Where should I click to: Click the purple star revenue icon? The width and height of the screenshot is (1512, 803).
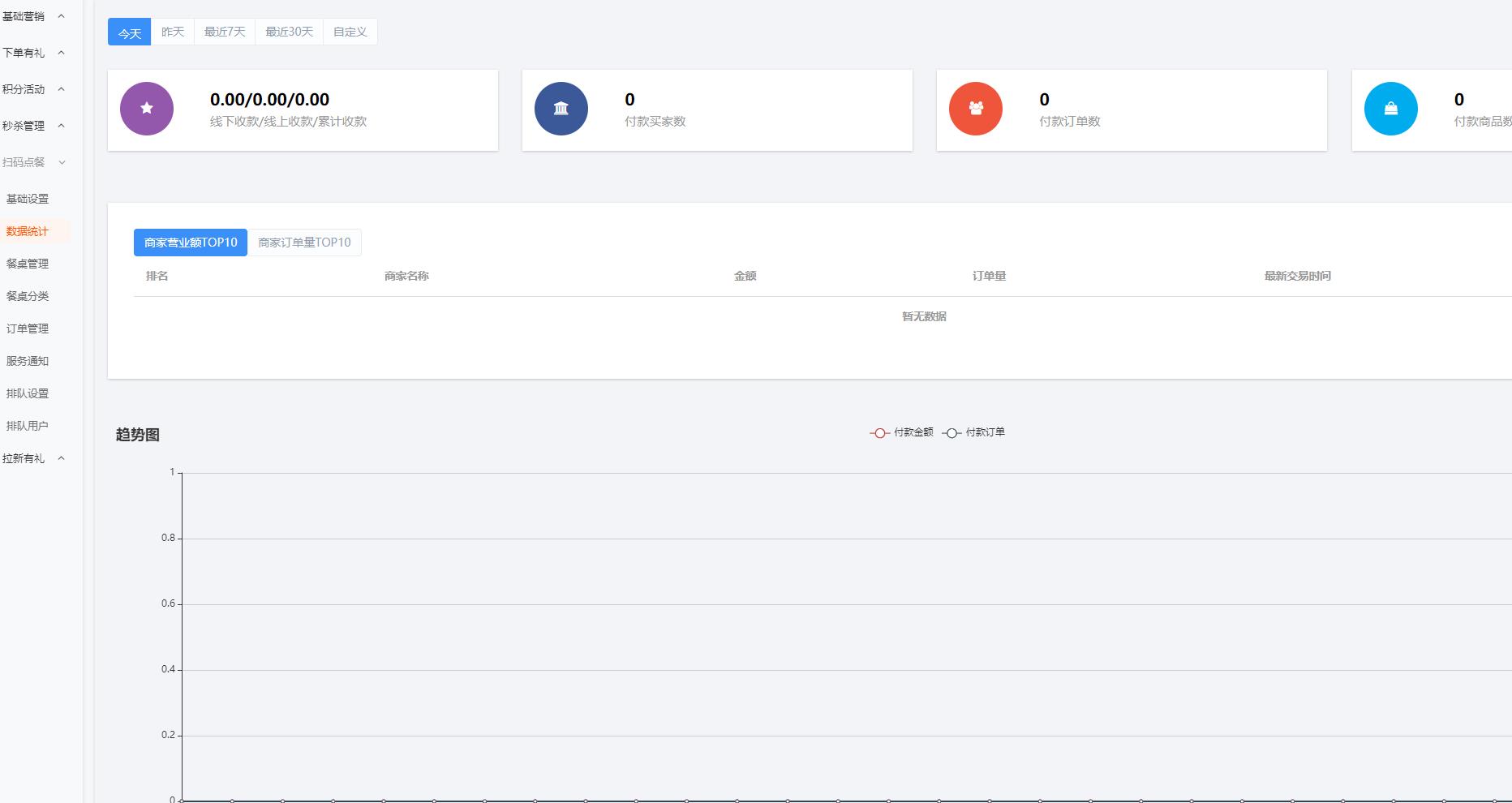[x=147, y=109]
